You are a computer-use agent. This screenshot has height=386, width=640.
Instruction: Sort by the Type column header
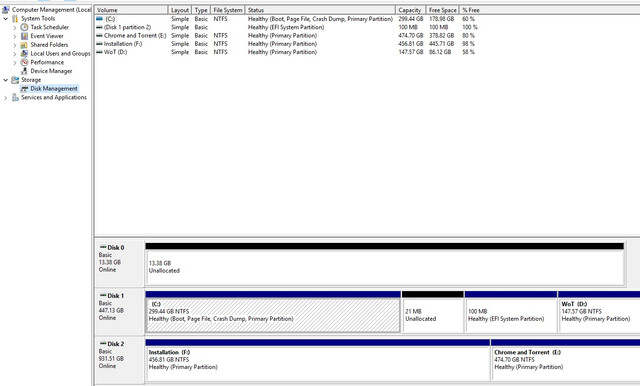point(201,10)
